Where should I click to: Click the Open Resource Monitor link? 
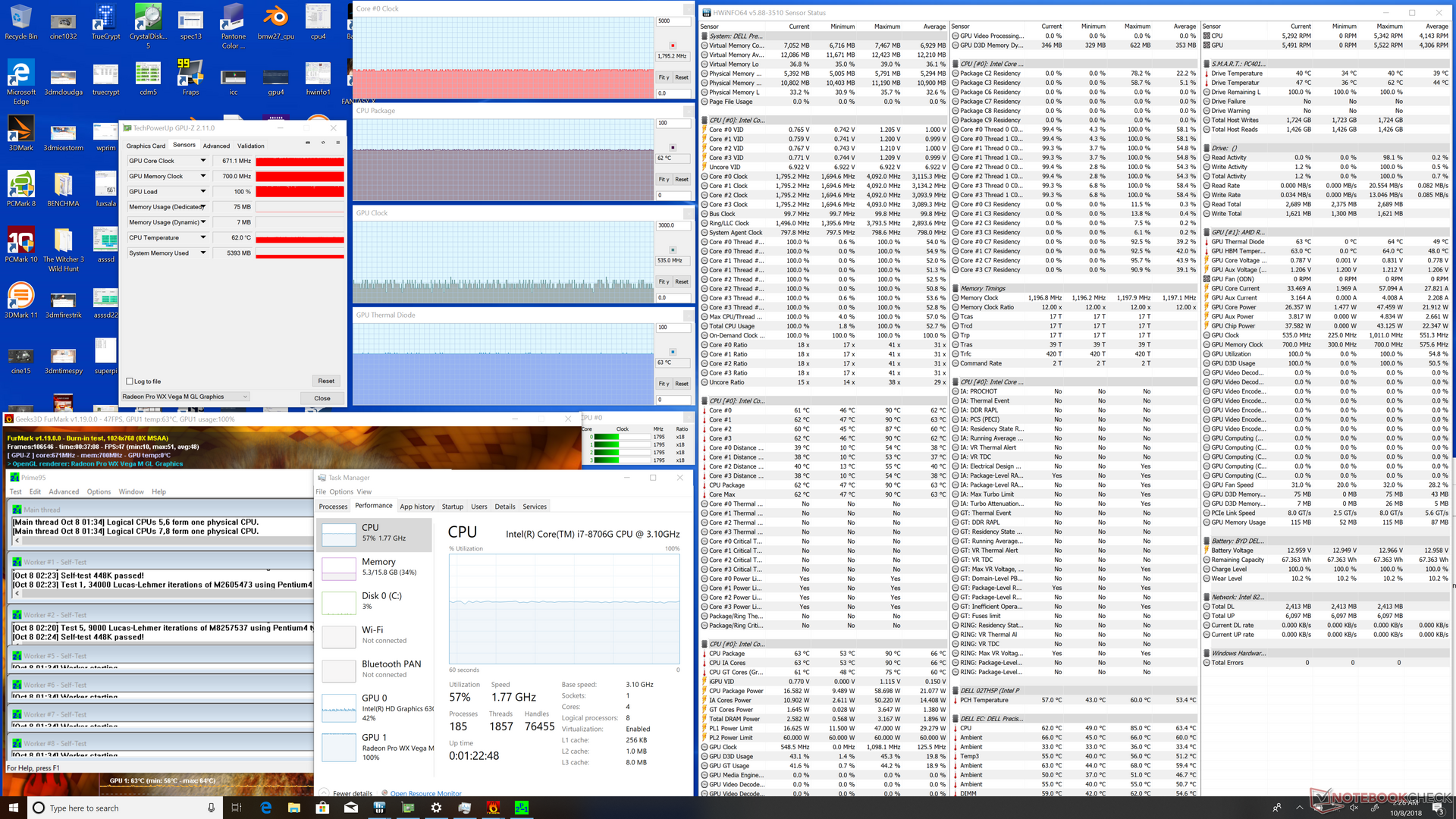coord(425,793)
